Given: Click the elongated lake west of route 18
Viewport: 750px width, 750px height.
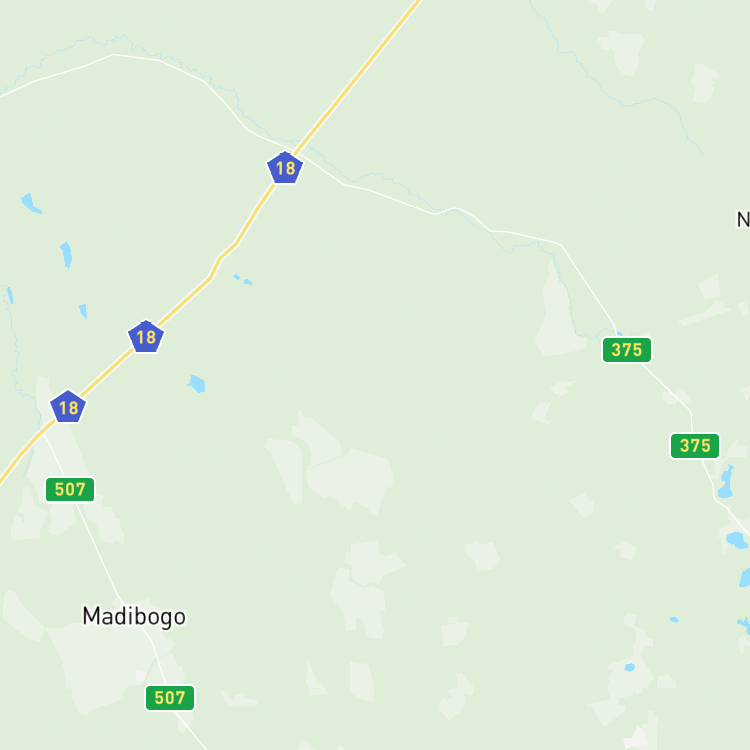Looking at the screenshot, I should coord(66,254).
